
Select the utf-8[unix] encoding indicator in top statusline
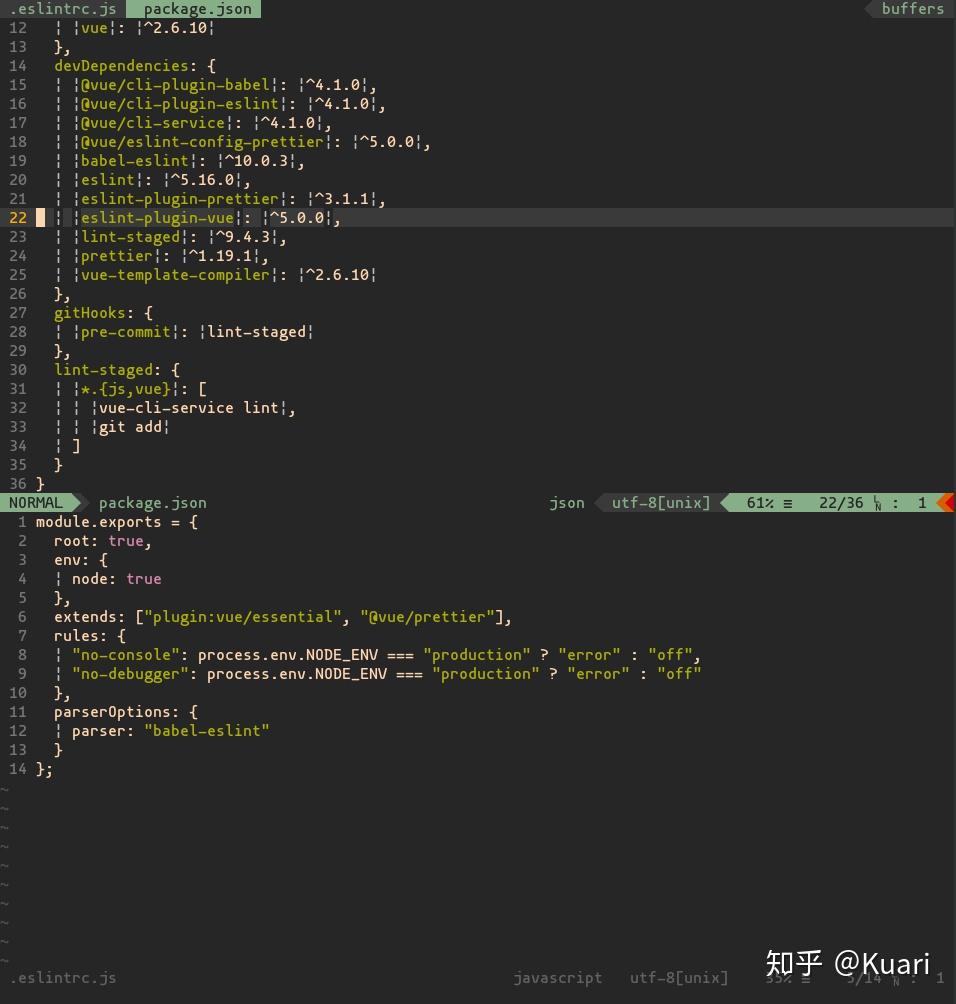660,503
